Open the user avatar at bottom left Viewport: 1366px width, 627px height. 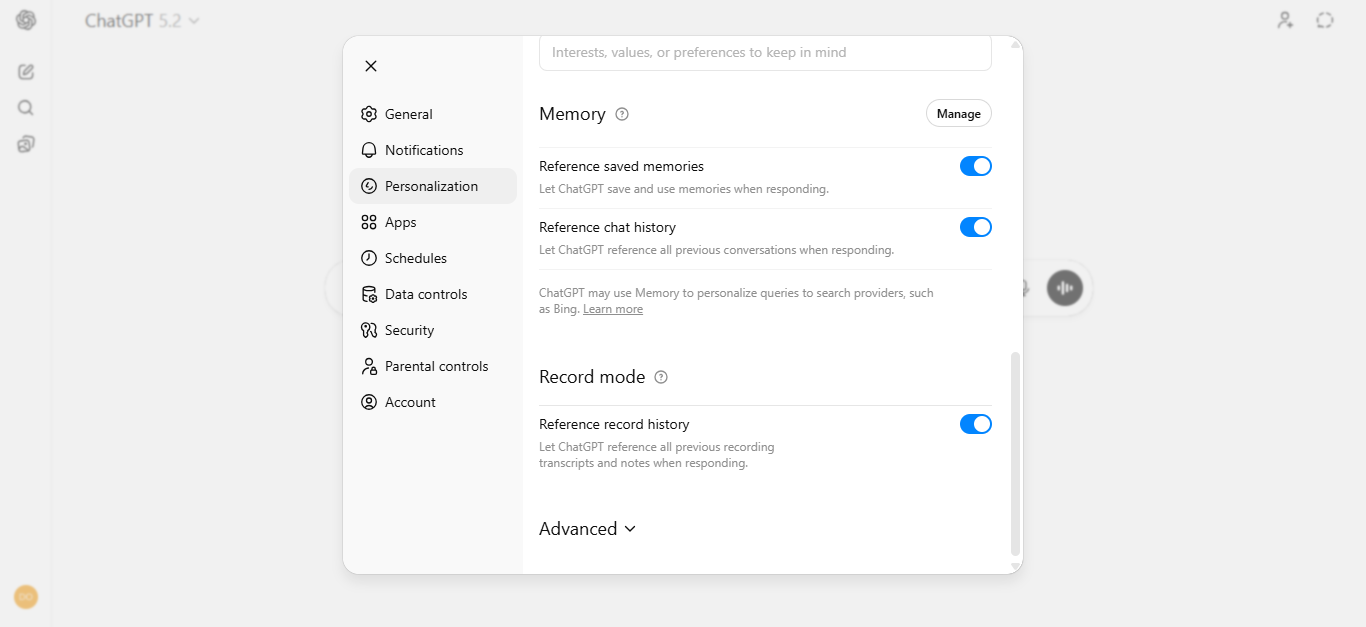click(26, 597)
